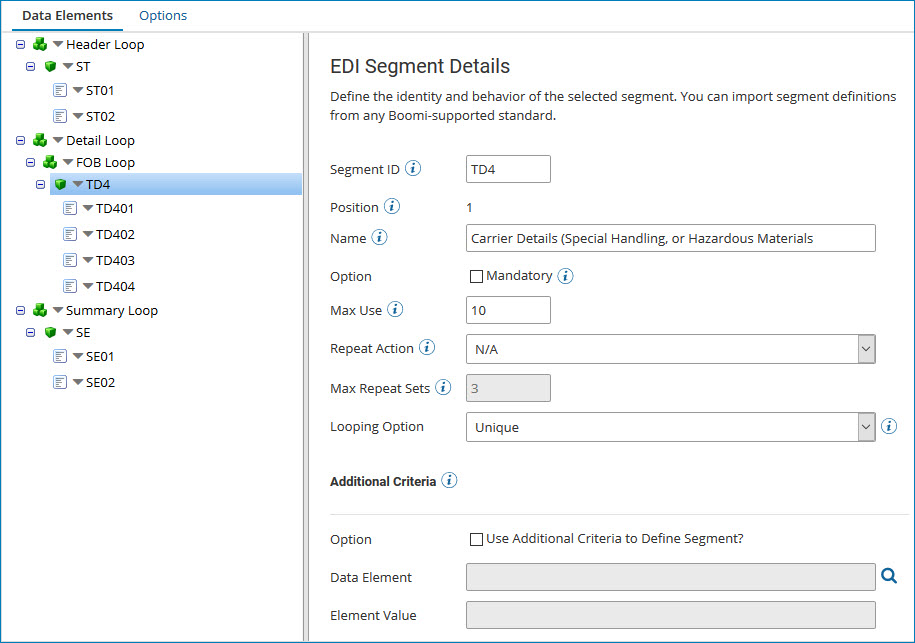
Task: Collapse the Summary Loop node
Action: click(21, 310)
